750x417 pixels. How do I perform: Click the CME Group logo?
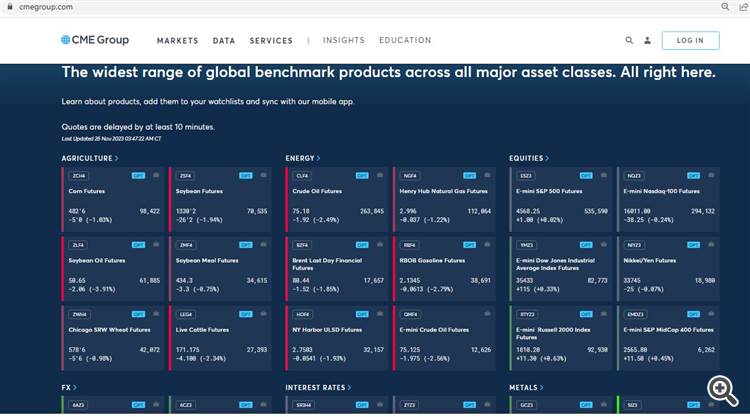click(x=95, y=40)
